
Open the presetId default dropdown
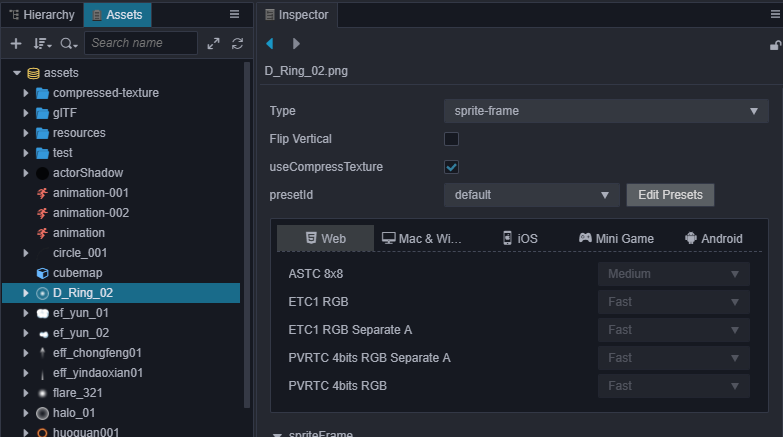[x=532, y=195]
